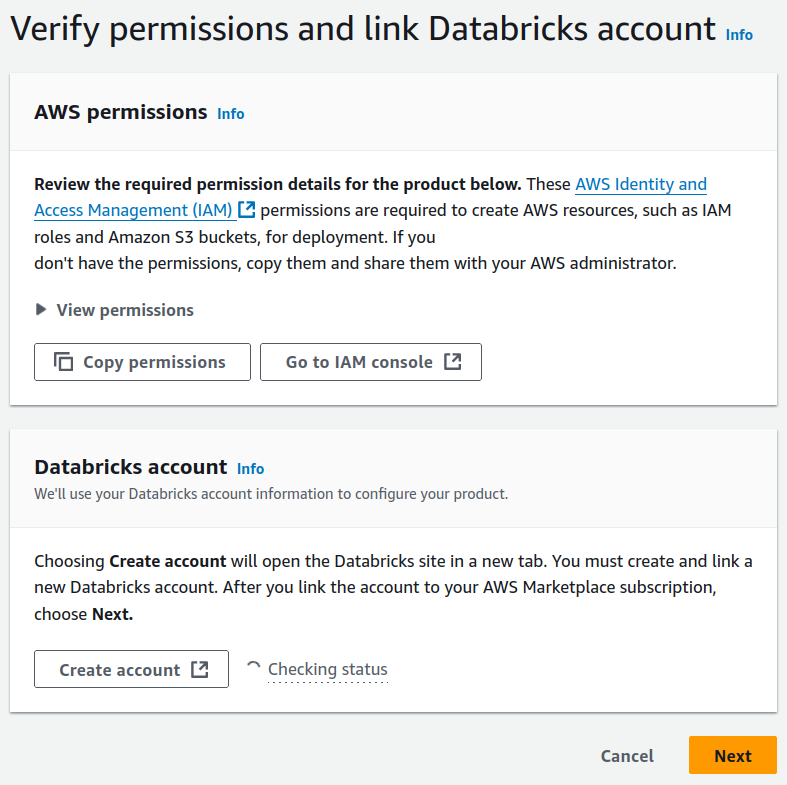Open Info beside the page title
Viewport: 787px width, 785px height.
[739, 34]
